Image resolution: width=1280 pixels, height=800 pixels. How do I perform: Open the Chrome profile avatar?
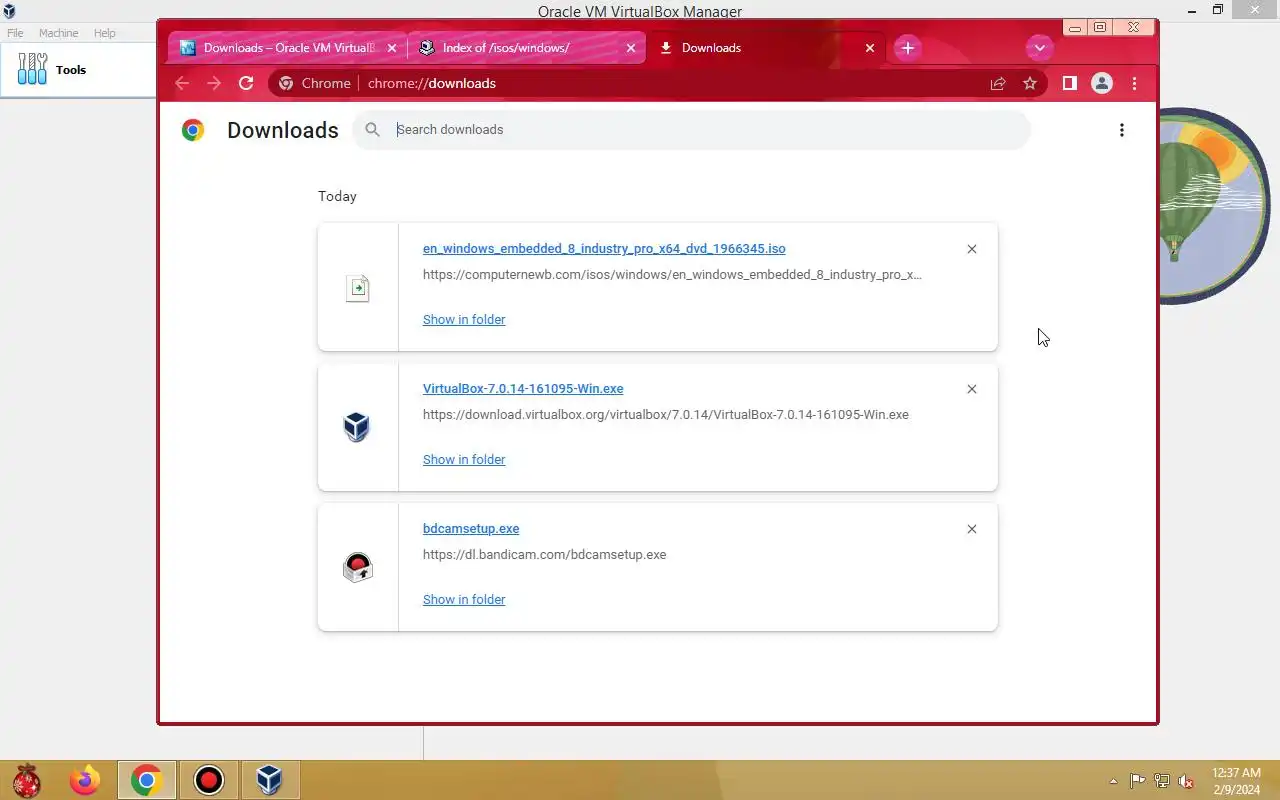[x=1102, y=84]
